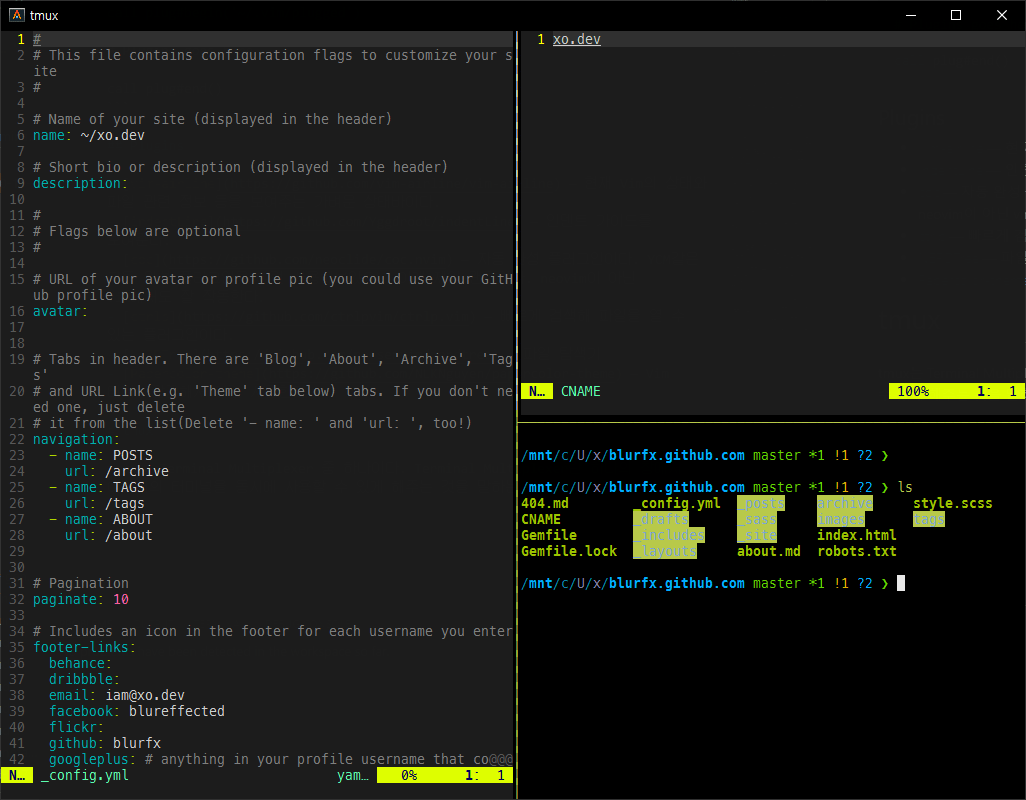Click the terminal cursor at the last prompt
Image resolution: width=1026 pixels, height=800 pixels.
click(901, 583)
